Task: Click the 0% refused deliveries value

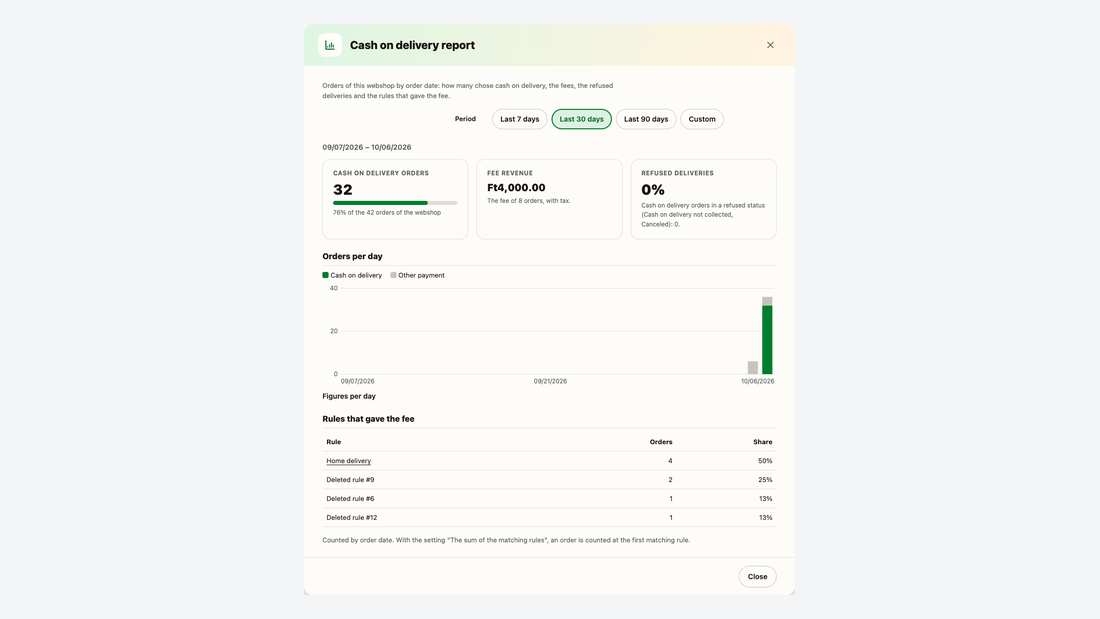Action: [653, 190]
